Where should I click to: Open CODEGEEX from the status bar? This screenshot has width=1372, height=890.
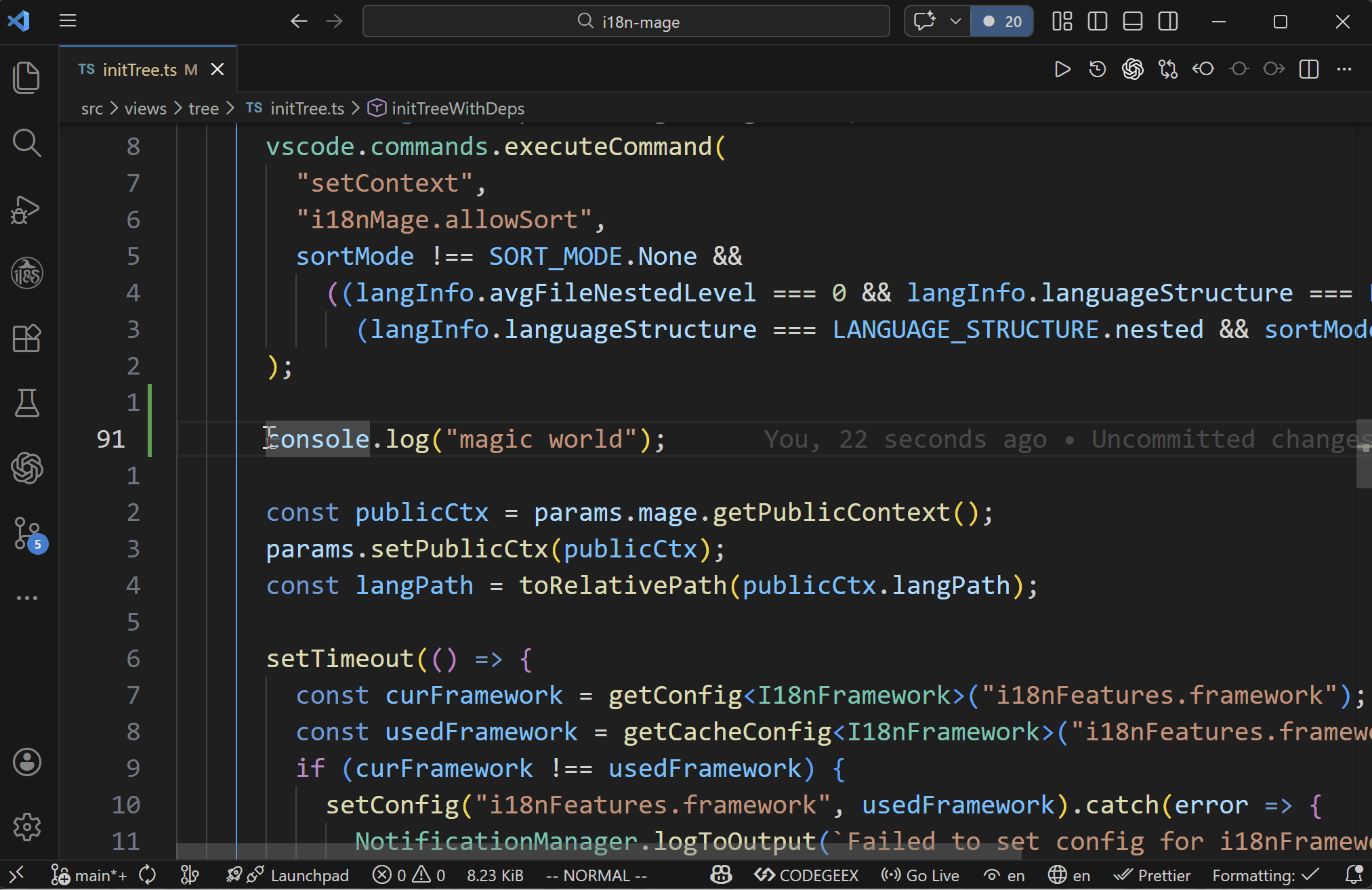tap(805, 874)
